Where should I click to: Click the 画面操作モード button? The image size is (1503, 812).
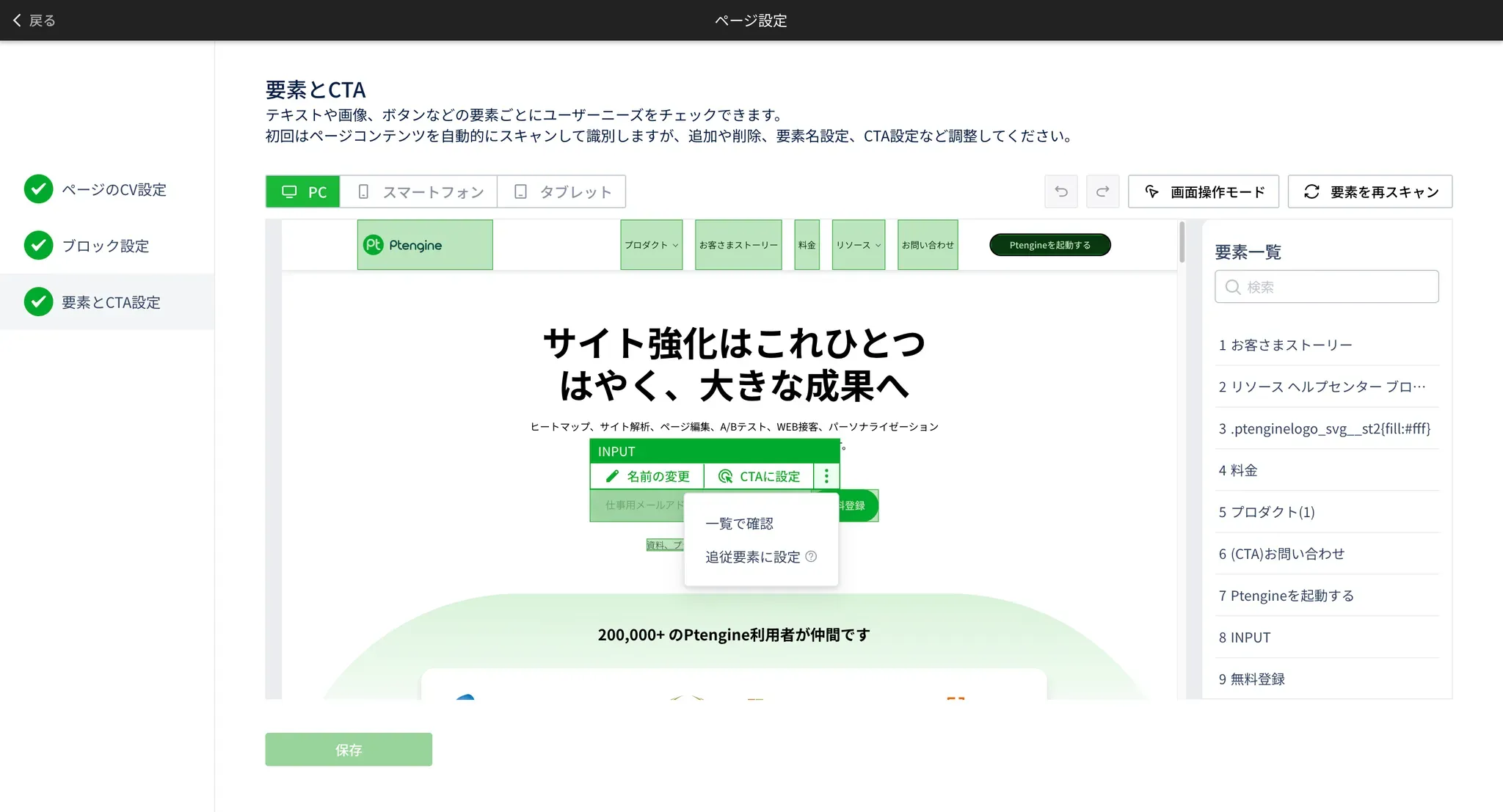1204,191
